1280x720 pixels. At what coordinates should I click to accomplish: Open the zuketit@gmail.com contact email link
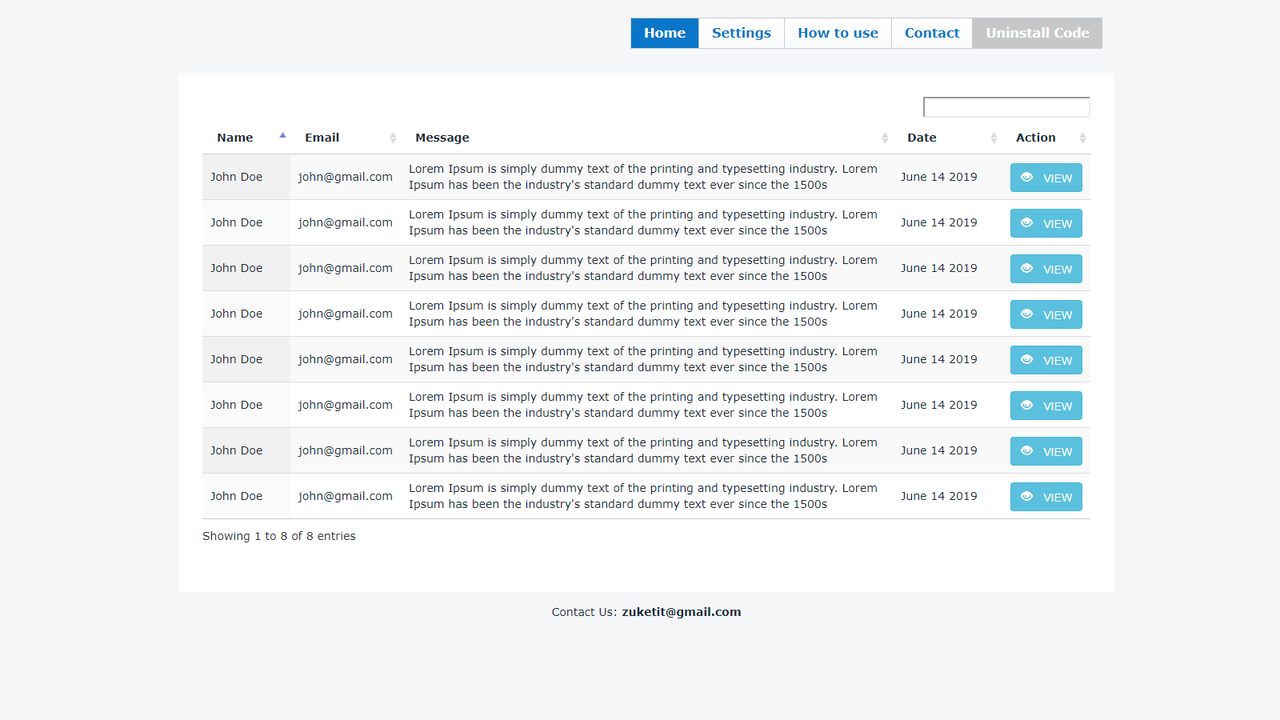coord(681,612)
